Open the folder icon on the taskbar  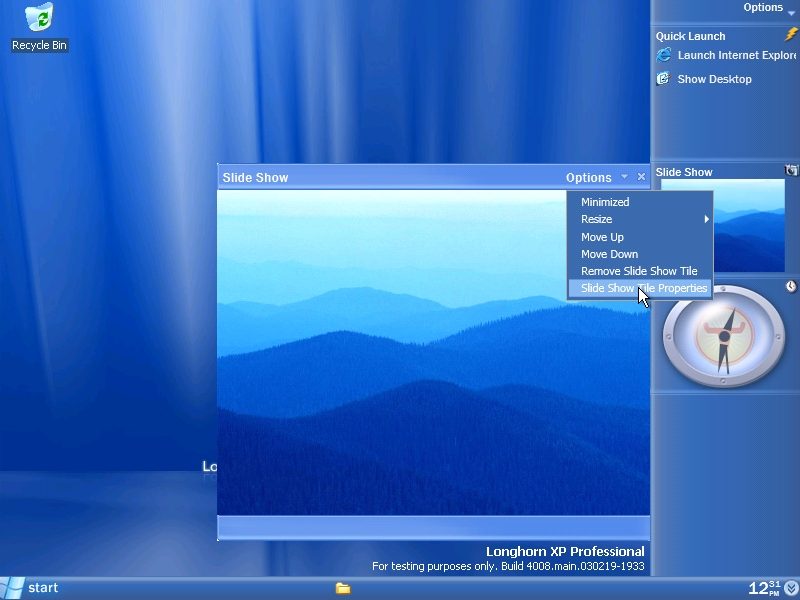(x=343, y=588)
